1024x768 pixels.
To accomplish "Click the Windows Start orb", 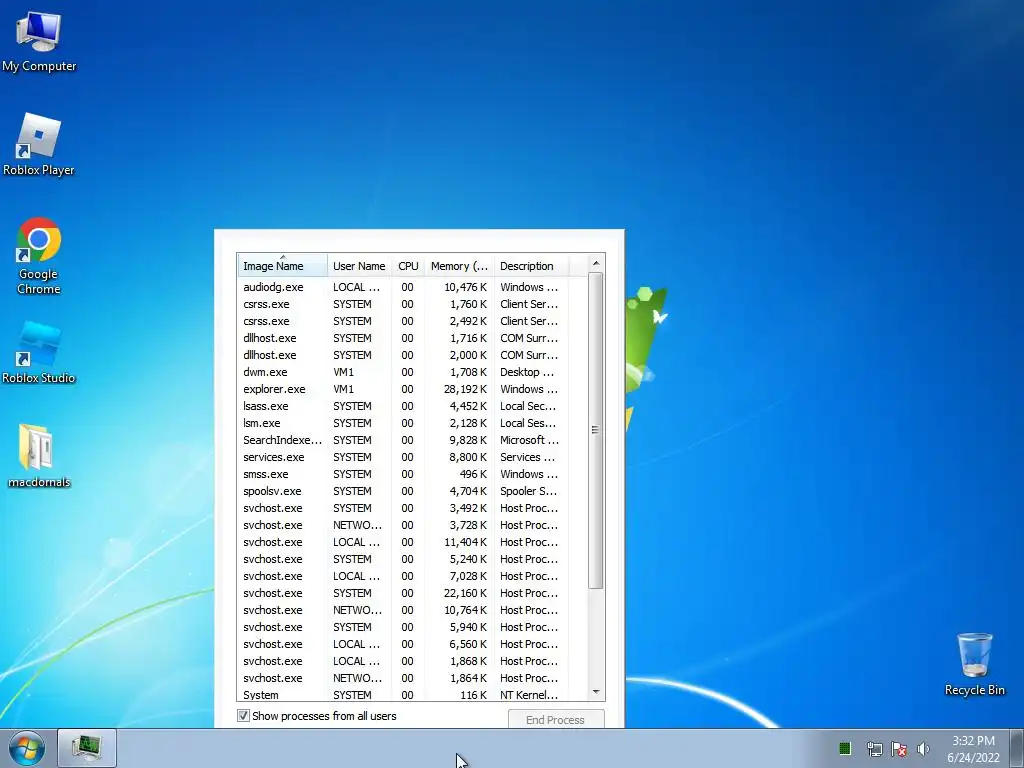I will click(26, 748).
